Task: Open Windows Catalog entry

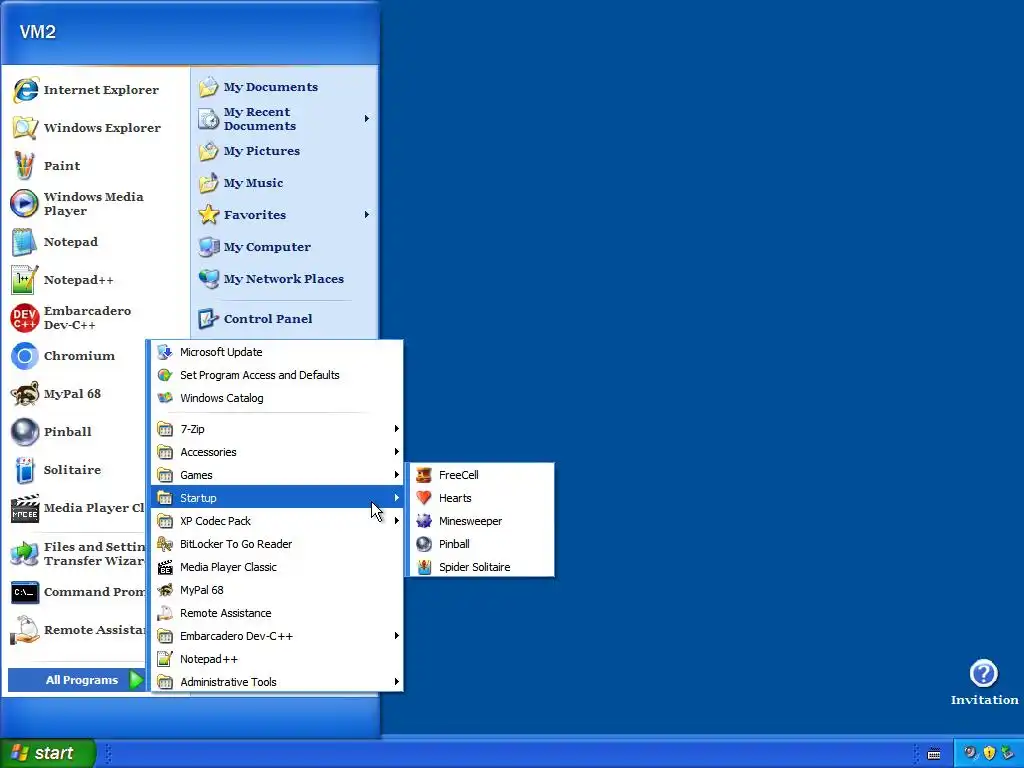Action: coord(277,398)
